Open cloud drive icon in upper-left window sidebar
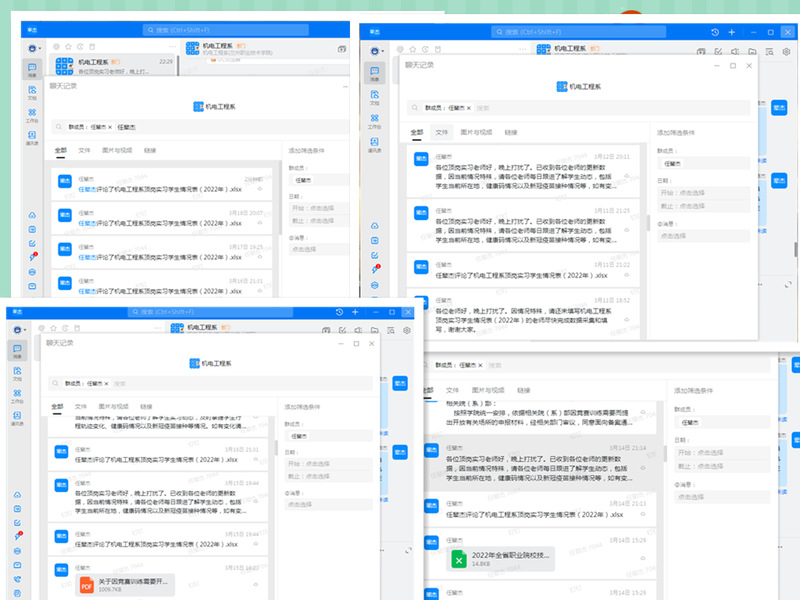The width and height of the screenshot is (800, 600). tap(32, 215)
